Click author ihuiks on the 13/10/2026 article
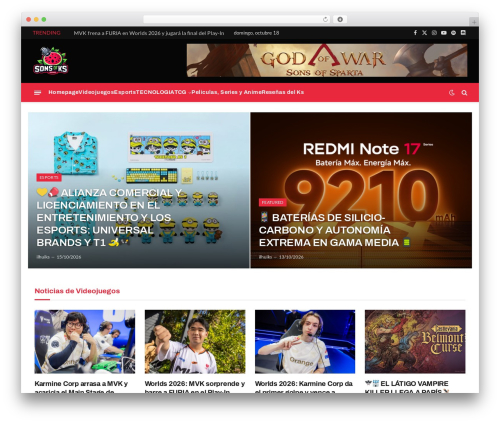 click(265, 257)
